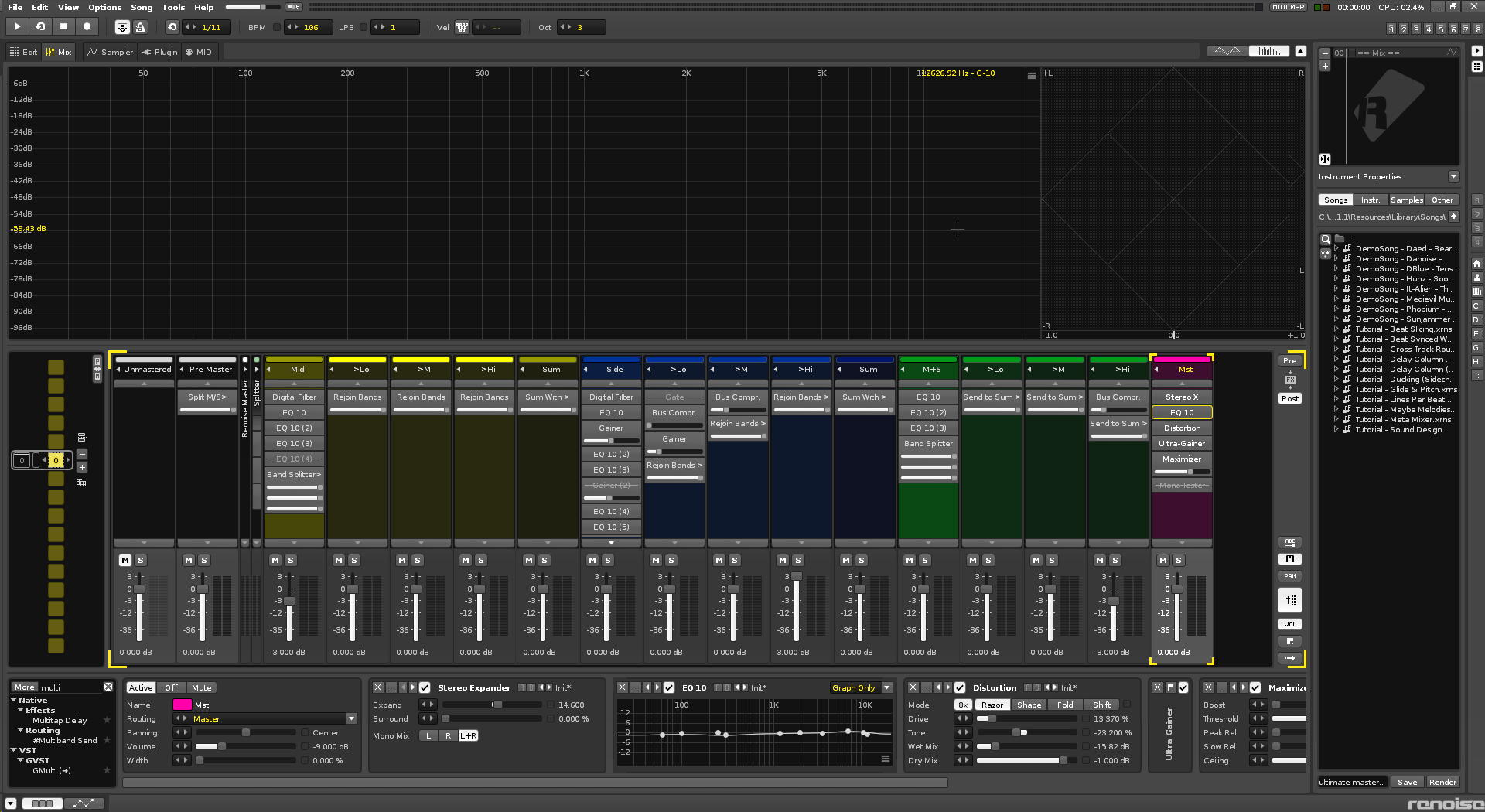The image size is (1485, 812).
Task: Toggle the metronome icon
Action: [x=140, y=27]
